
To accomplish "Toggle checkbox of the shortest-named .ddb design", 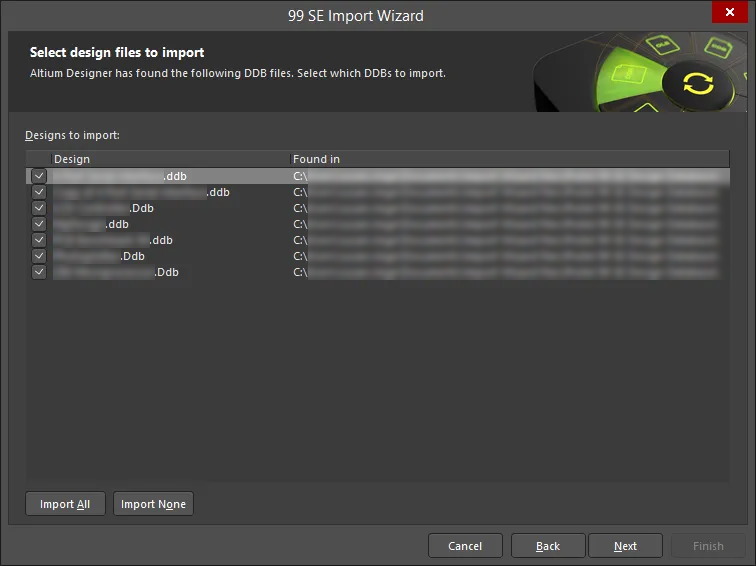I will 39,224.
